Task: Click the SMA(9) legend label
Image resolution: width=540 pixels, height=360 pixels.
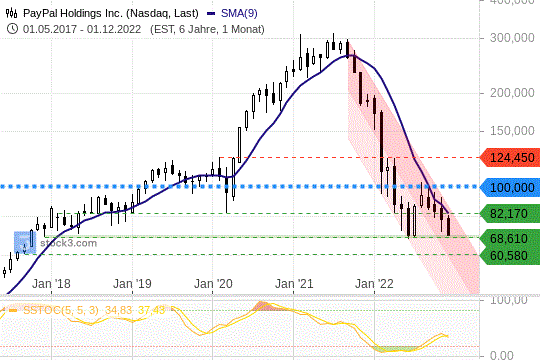Action: point(239,13)
